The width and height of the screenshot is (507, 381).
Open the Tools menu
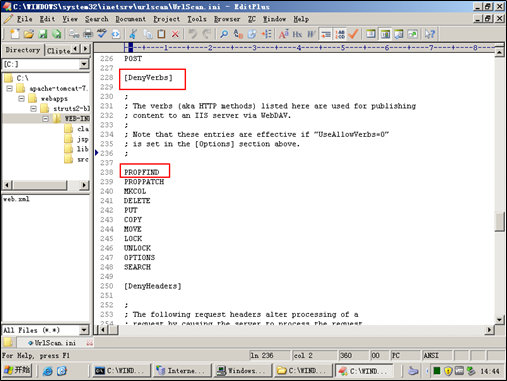click(x=197, y=19)
